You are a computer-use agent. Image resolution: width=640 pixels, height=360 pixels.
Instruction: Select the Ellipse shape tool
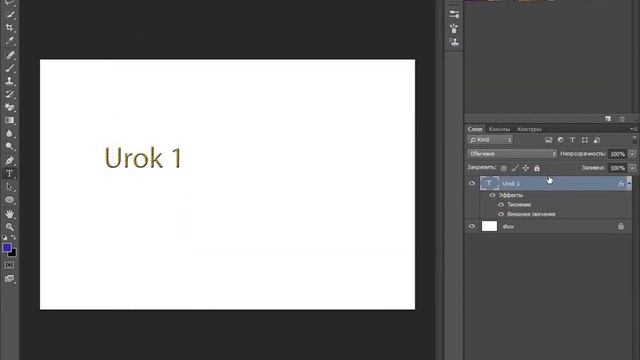10,200
